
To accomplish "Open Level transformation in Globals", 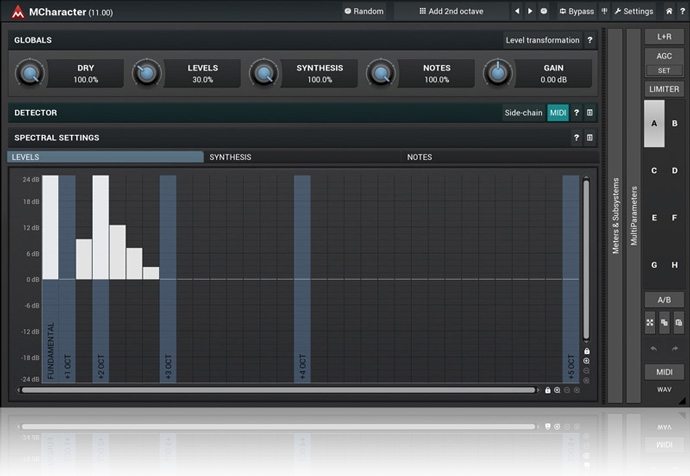I will 542,40.
